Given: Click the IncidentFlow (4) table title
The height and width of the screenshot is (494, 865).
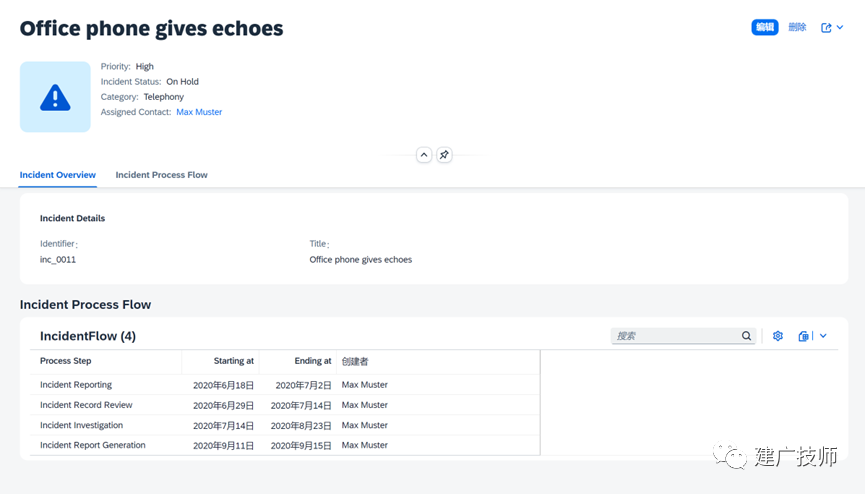Looking at the screenshot, I should click(x=88, y=336).
